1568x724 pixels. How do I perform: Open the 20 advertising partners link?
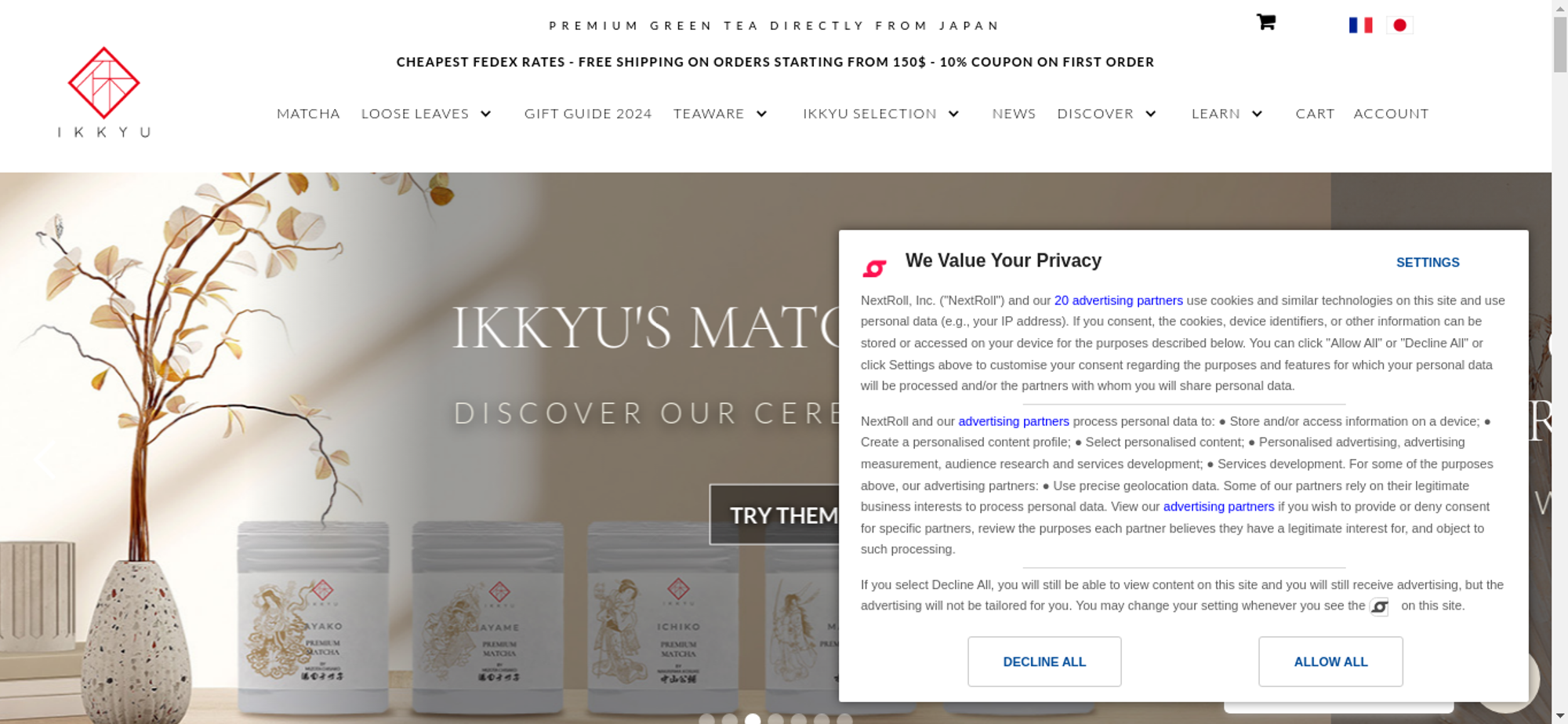tap(1118, 300)
